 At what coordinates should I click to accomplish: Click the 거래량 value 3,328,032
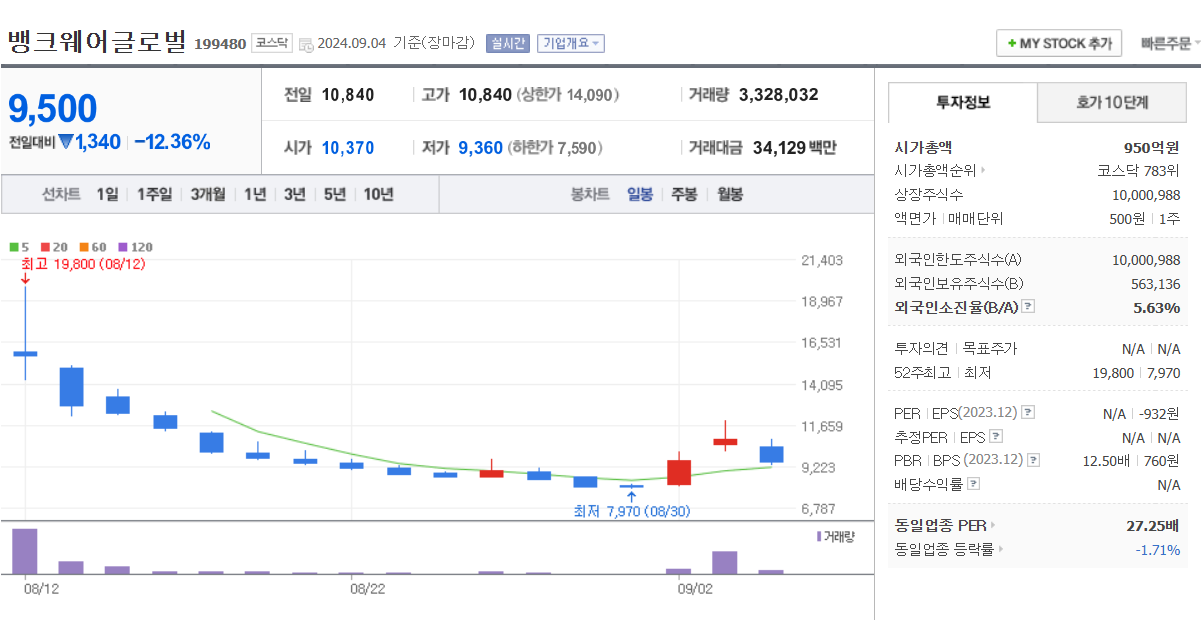[x=778, y=95]
